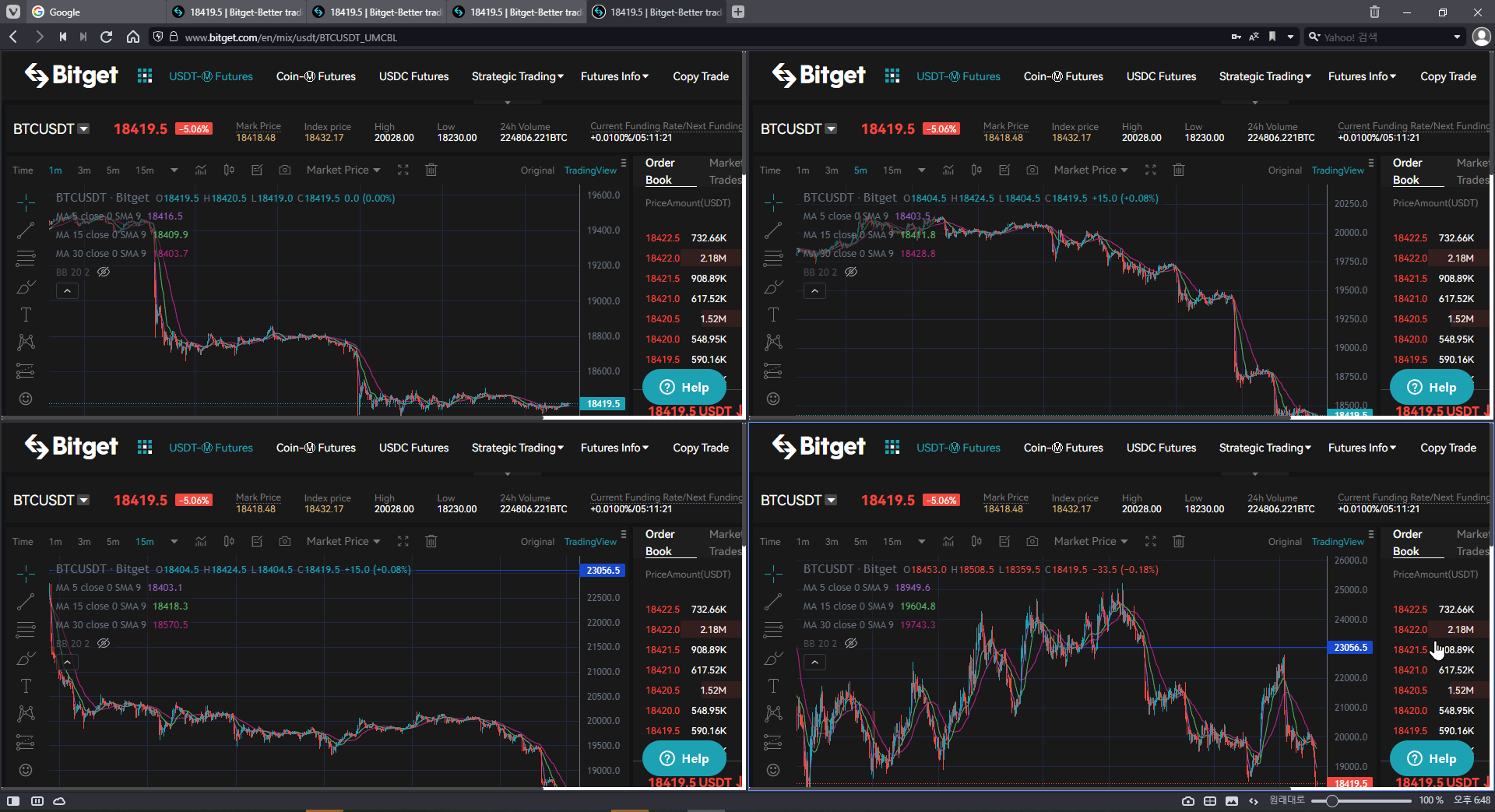Switch to Market Trades tab in top-left pane

(725, 171)
